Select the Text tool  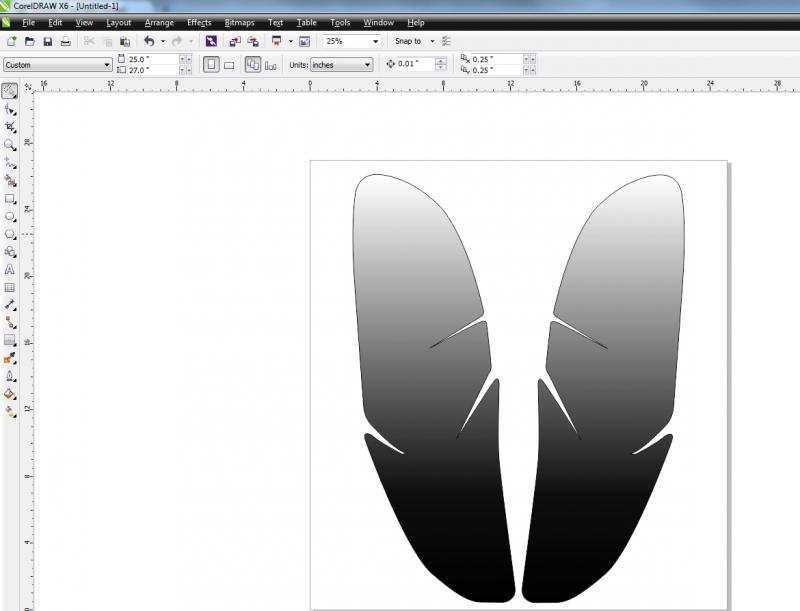coord(10,269)
